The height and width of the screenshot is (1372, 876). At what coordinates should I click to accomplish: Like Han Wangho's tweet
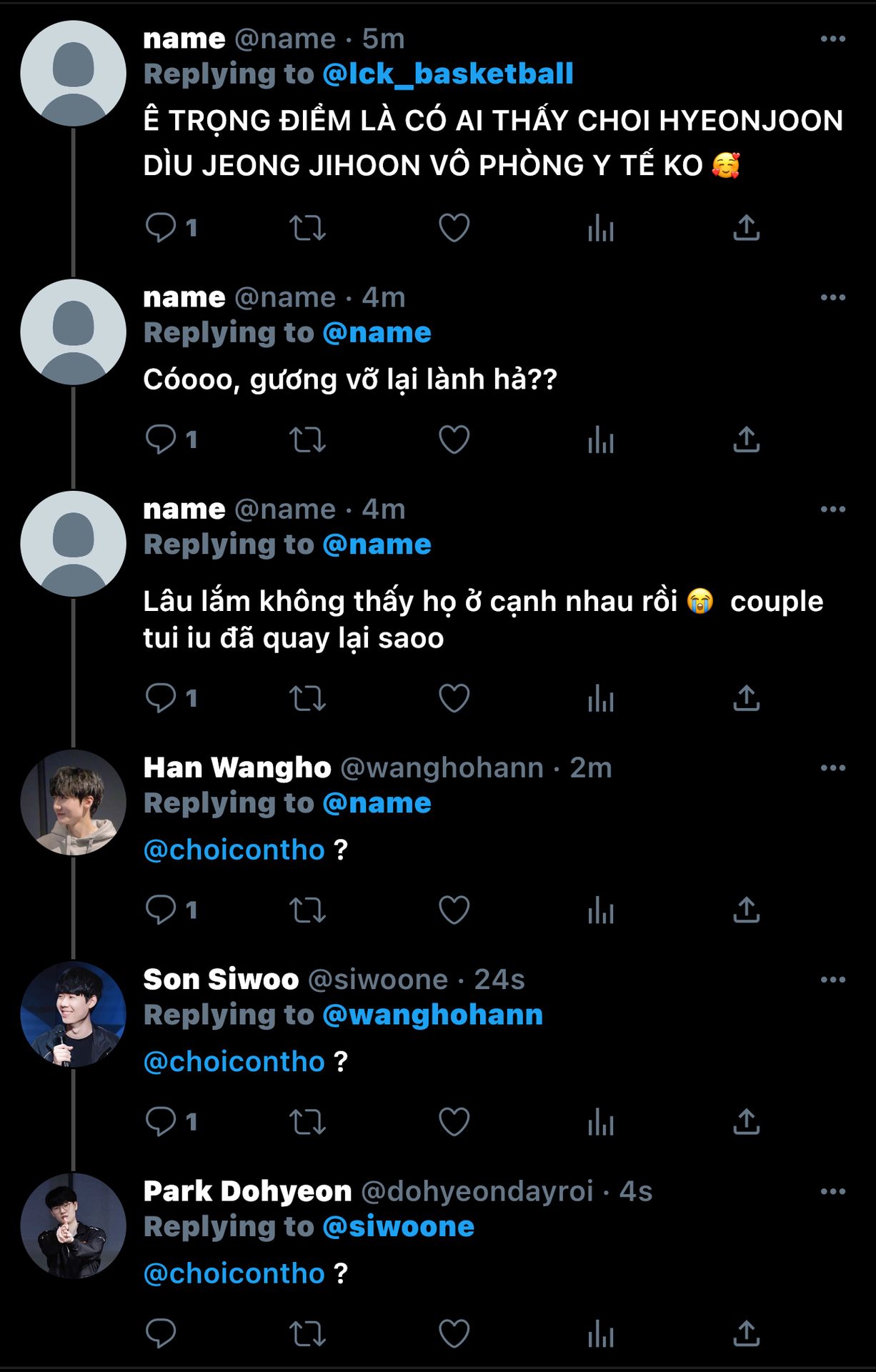454,910
